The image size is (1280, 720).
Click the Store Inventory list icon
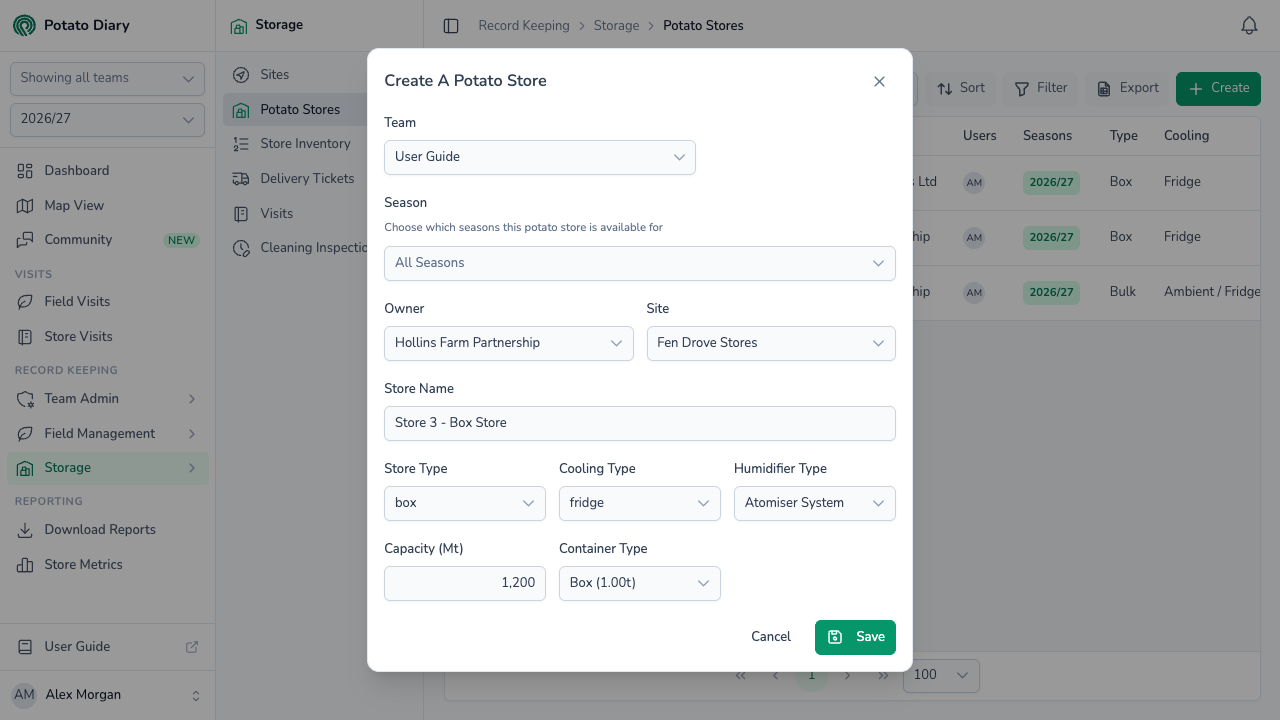[x=241, y=144]
